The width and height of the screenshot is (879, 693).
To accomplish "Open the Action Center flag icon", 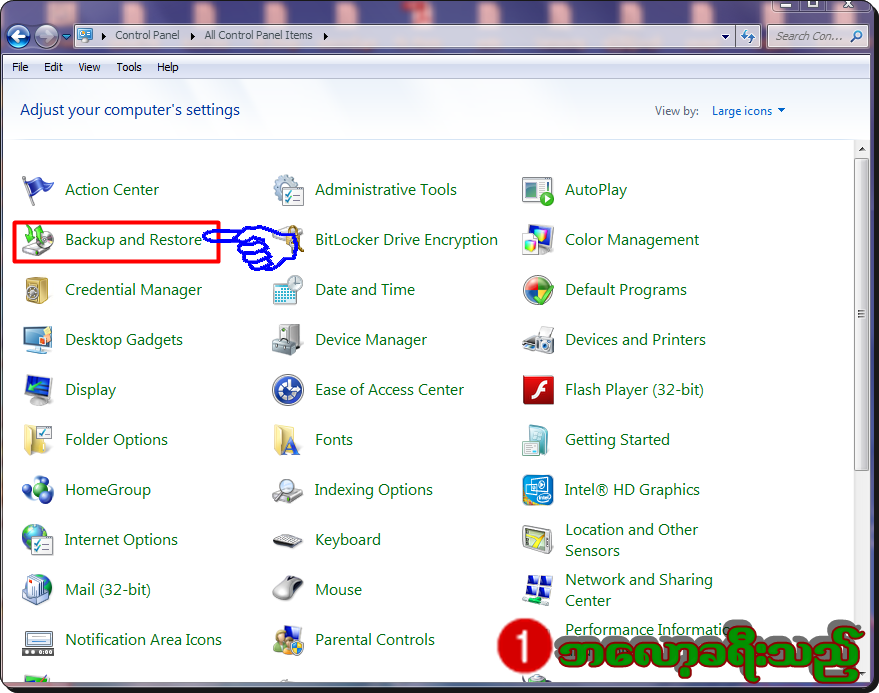I will point(38,190).
